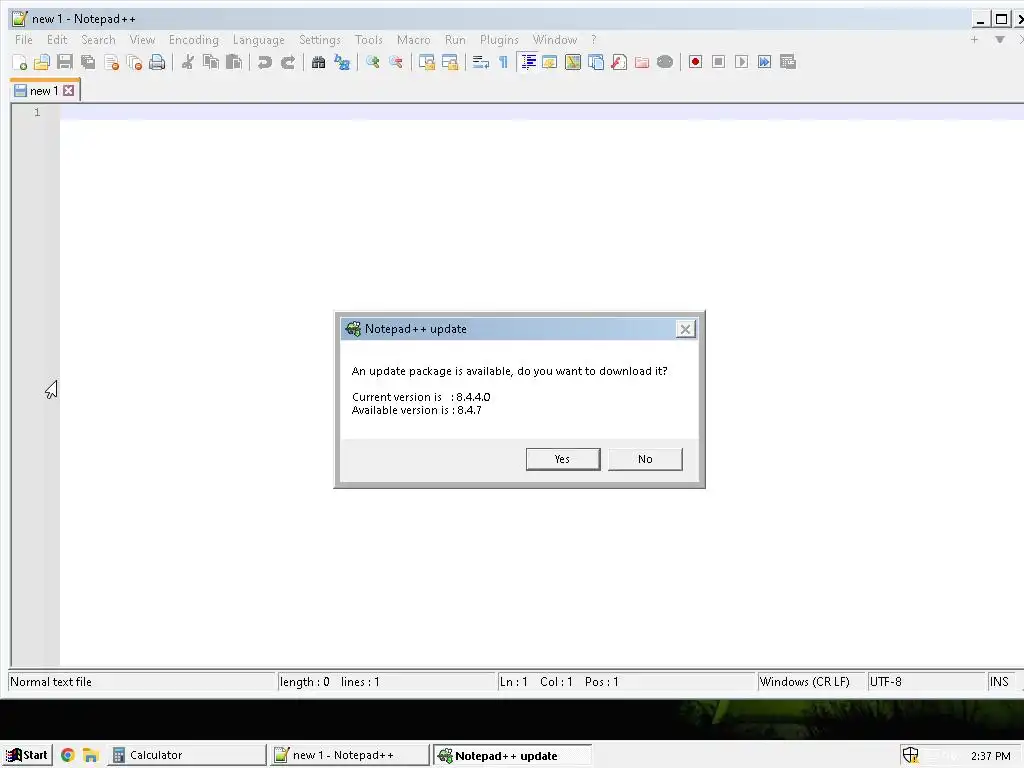Click the plus button at menu bar right
Screen dimensions: 1024x768
click(x=974, y=40)
